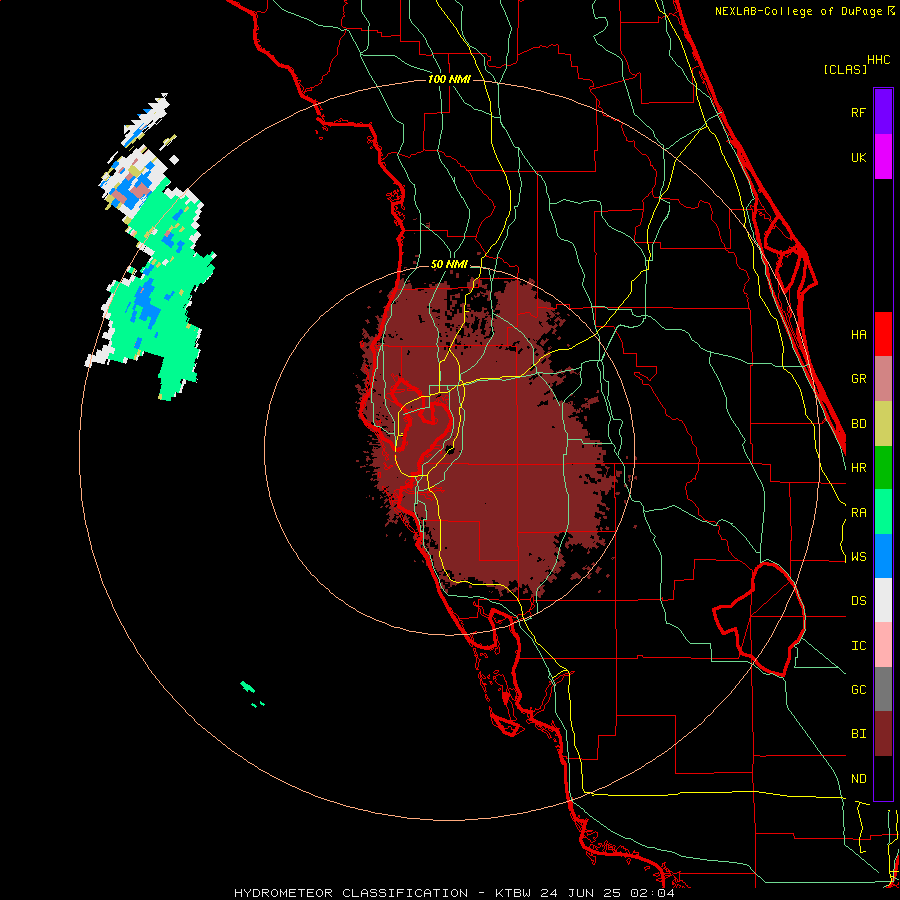Viewport: 900px width, 900px height.
Task: Select the 'BD' legend label
Action: [858, 424]
